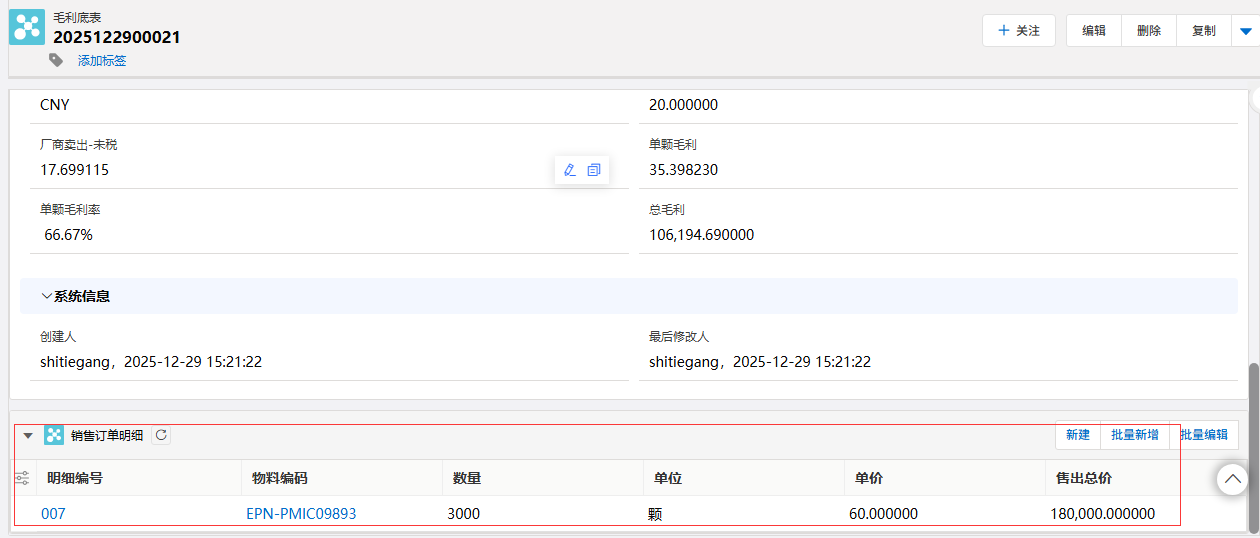Click copy icon next to 厂商卖出-未税 value

click(x=594, y=170)
